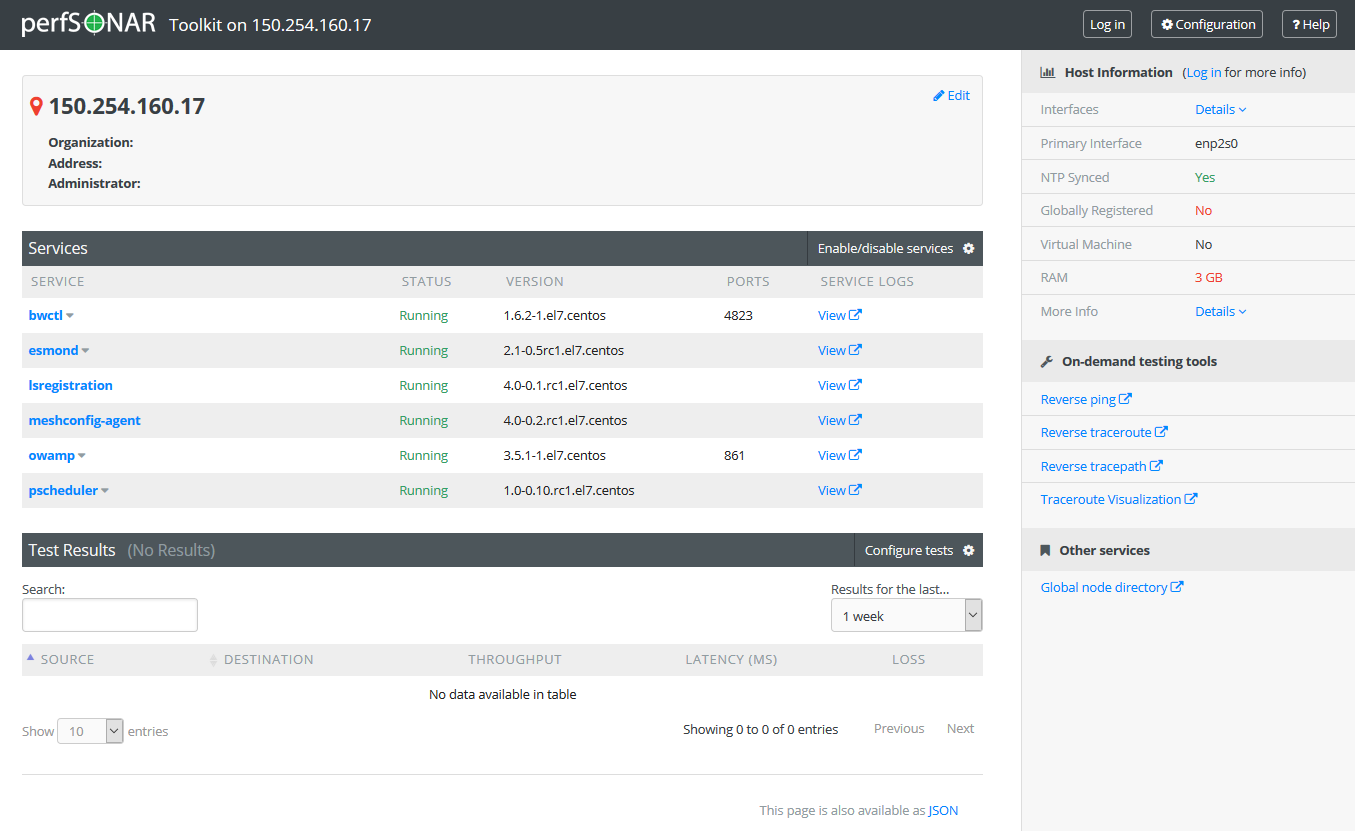1355x831 pixels.
Task: Click the Reverse ping external-link icon
Action: (1126, 398)
